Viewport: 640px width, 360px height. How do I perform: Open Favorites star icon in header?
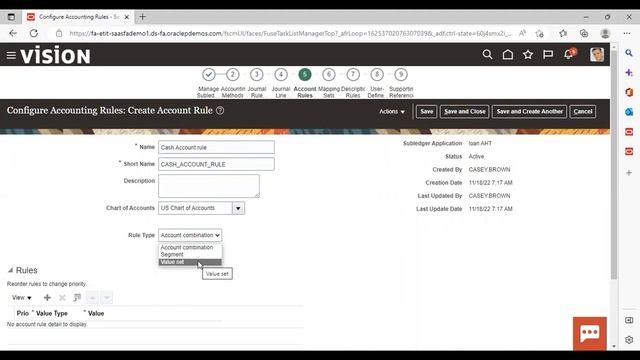pyautogui.click(x=528, y=54)
